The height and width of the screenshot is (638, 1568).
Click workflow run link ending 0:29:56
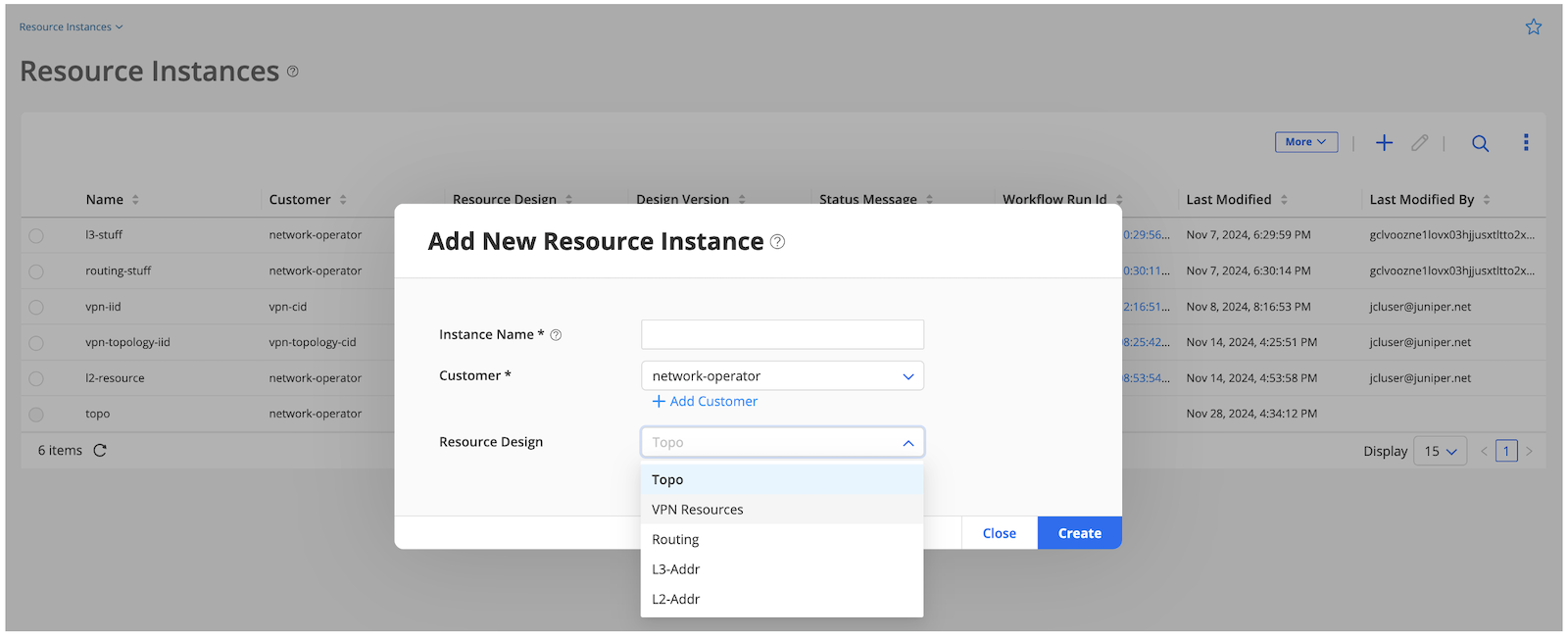pyautogui.click(x=1147, y=235)
